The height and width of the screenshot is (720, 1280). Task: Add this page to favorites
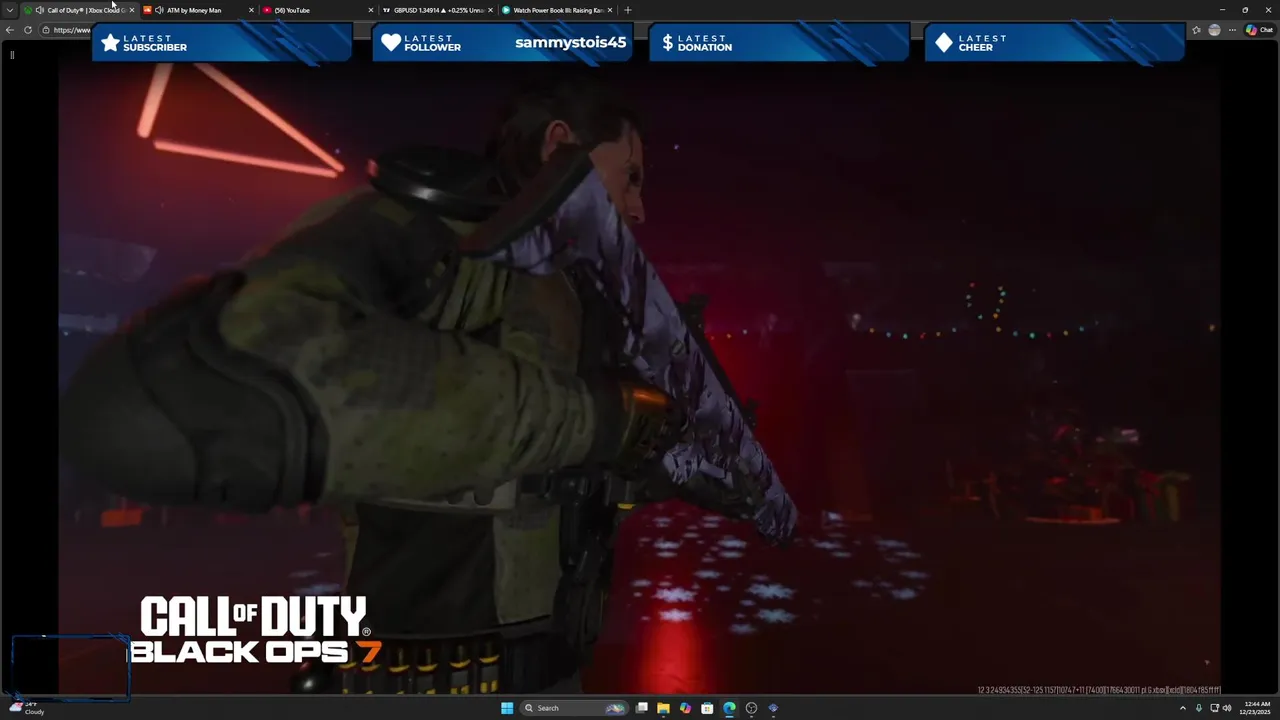1196,30
